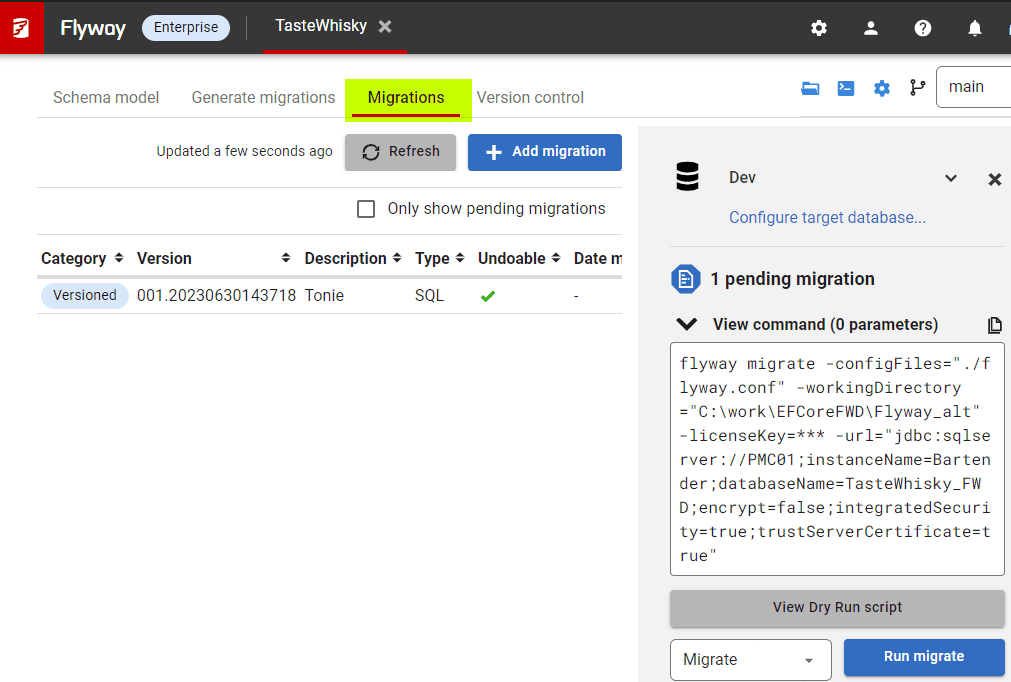Sort table by Version column
Image resolution: width=1011 pixels, height=682 pixels.
tap(286, 258)
